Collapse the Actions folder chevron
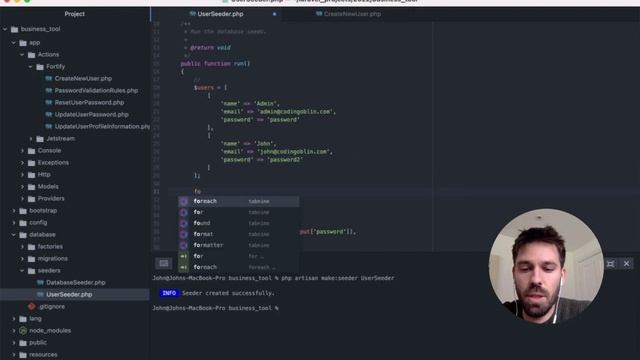Screen dimensions: 640x360 pos(22,54)
